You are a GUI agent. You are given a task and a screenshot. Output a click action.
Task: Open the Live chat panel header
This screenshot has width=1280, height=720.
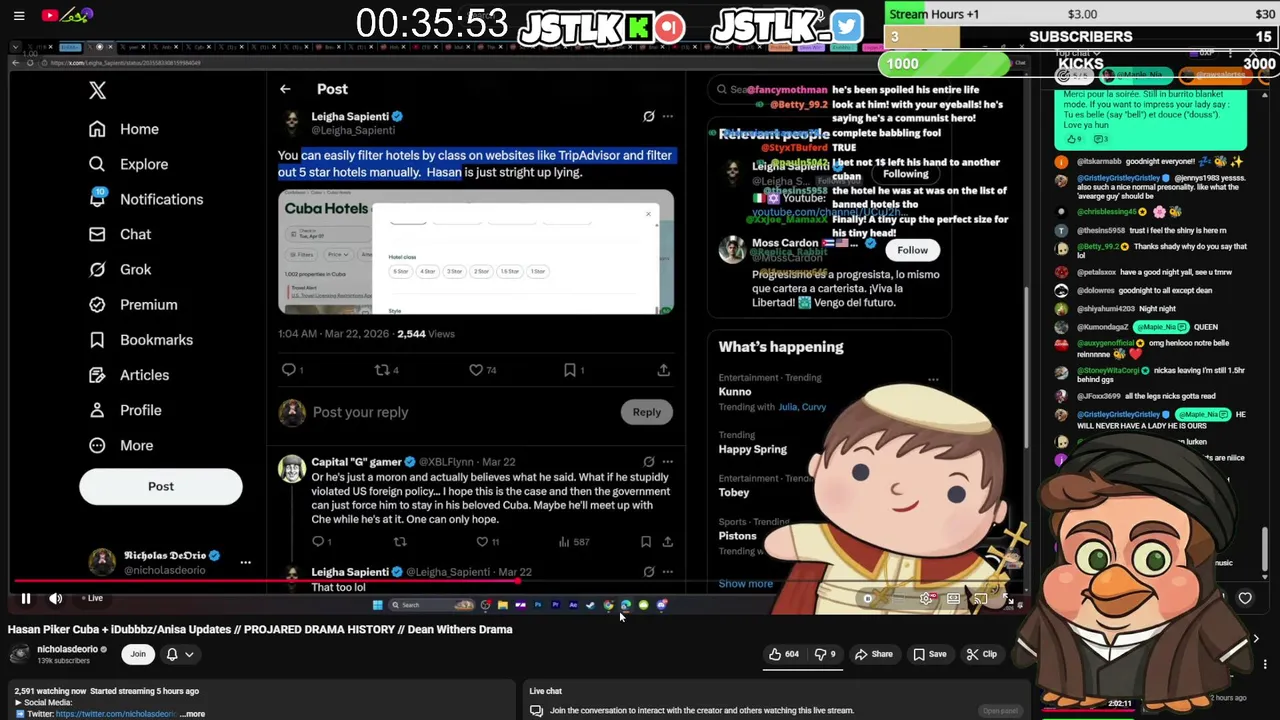point(546,691)
